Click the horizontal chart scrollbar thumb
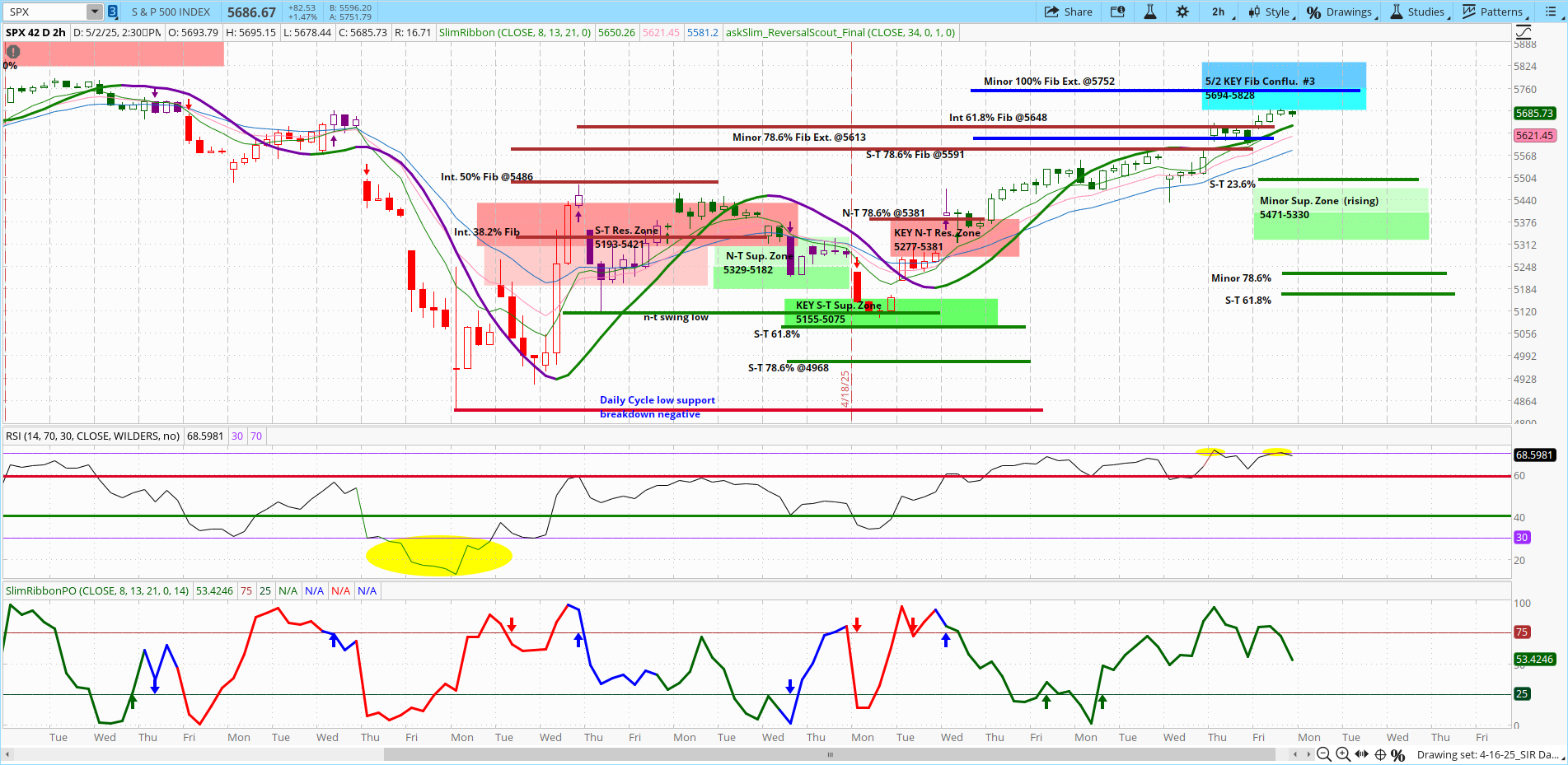Viewport: 1568px width, 765px height. coord(830,755)
